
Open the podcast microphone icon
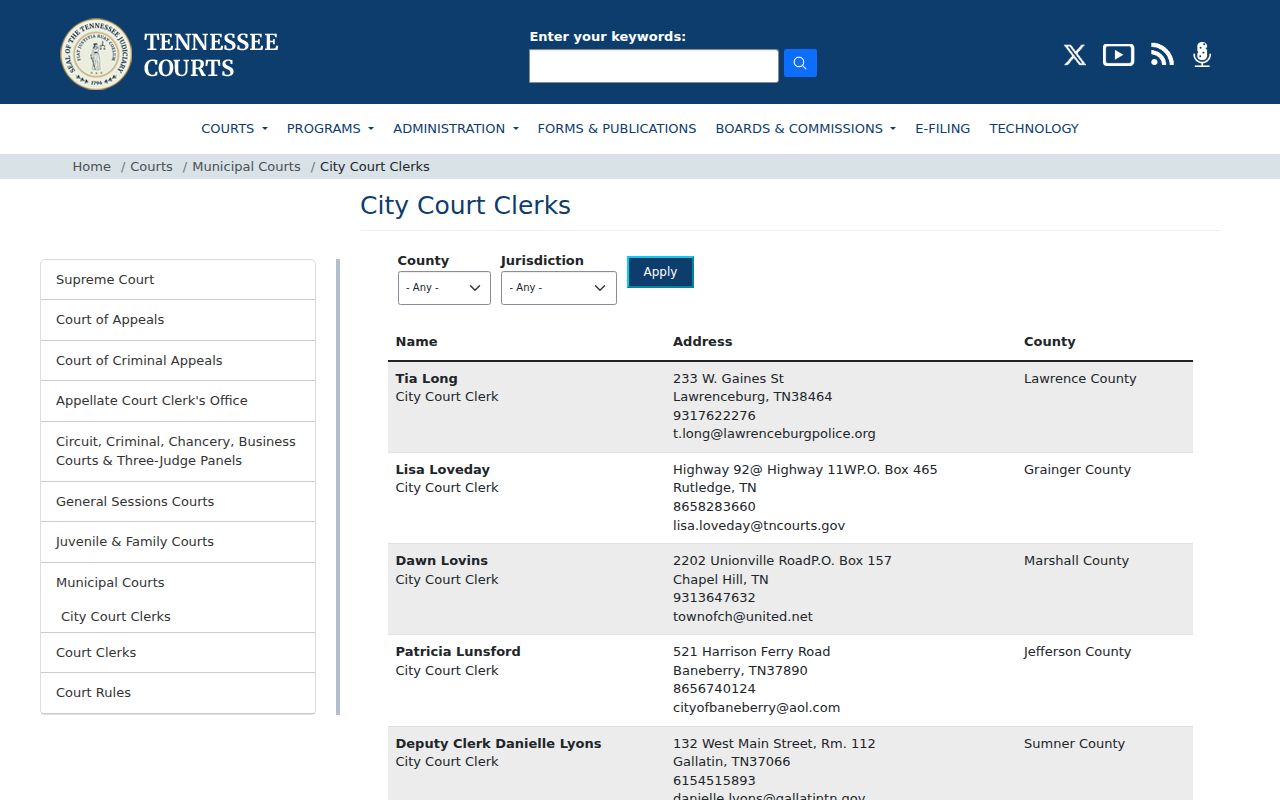(x=1202, y=55)
